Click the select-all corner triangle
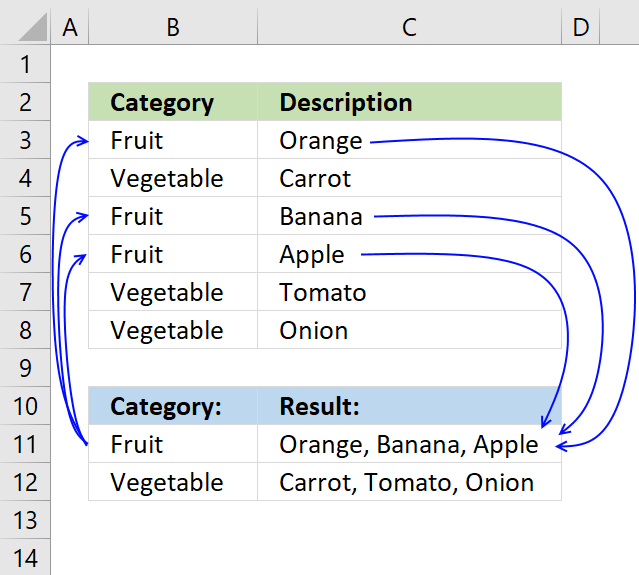The height and width of the screenshot is (575, 639). point(25,27)
